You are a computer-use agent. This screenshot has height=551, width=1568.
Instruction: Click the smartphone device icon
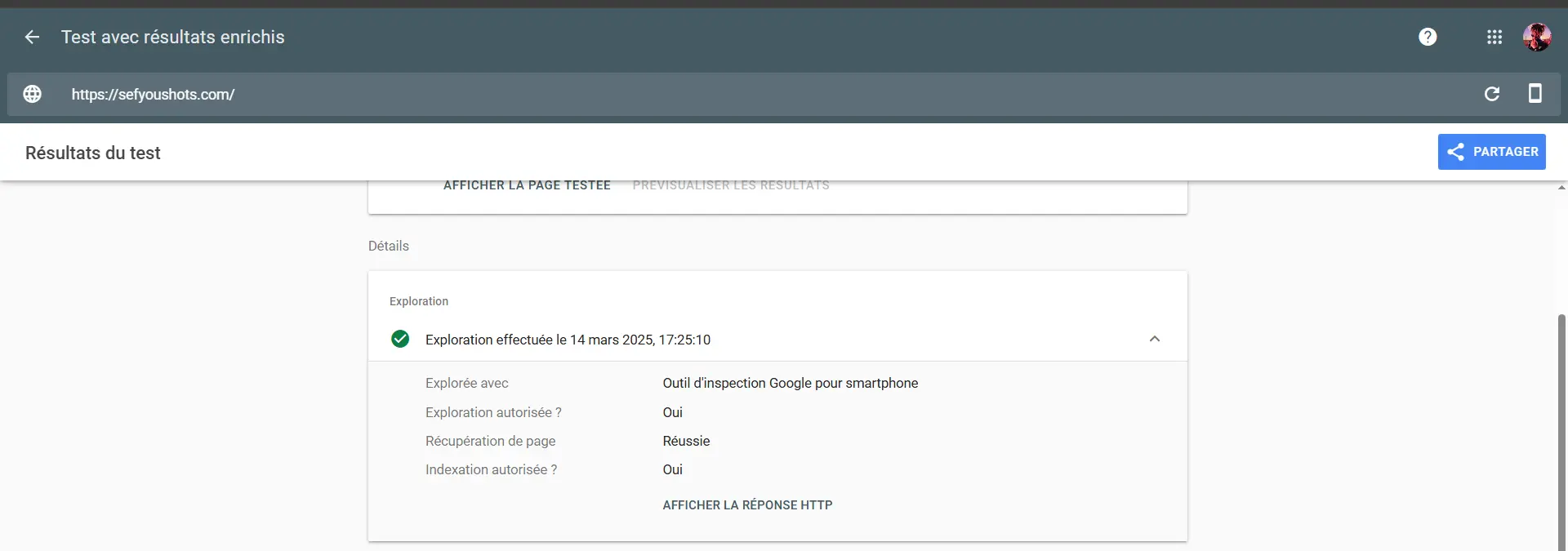pos(1535,94)
